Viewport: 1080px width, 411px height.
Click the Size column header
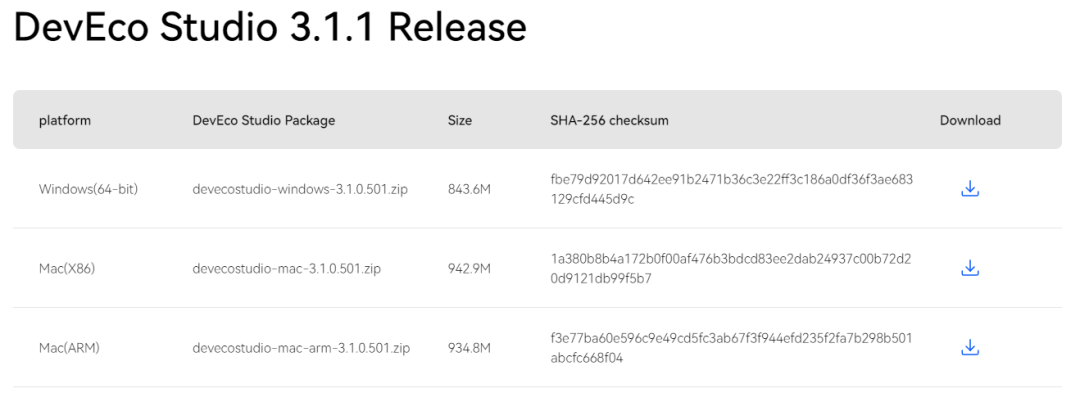point(460,120)
